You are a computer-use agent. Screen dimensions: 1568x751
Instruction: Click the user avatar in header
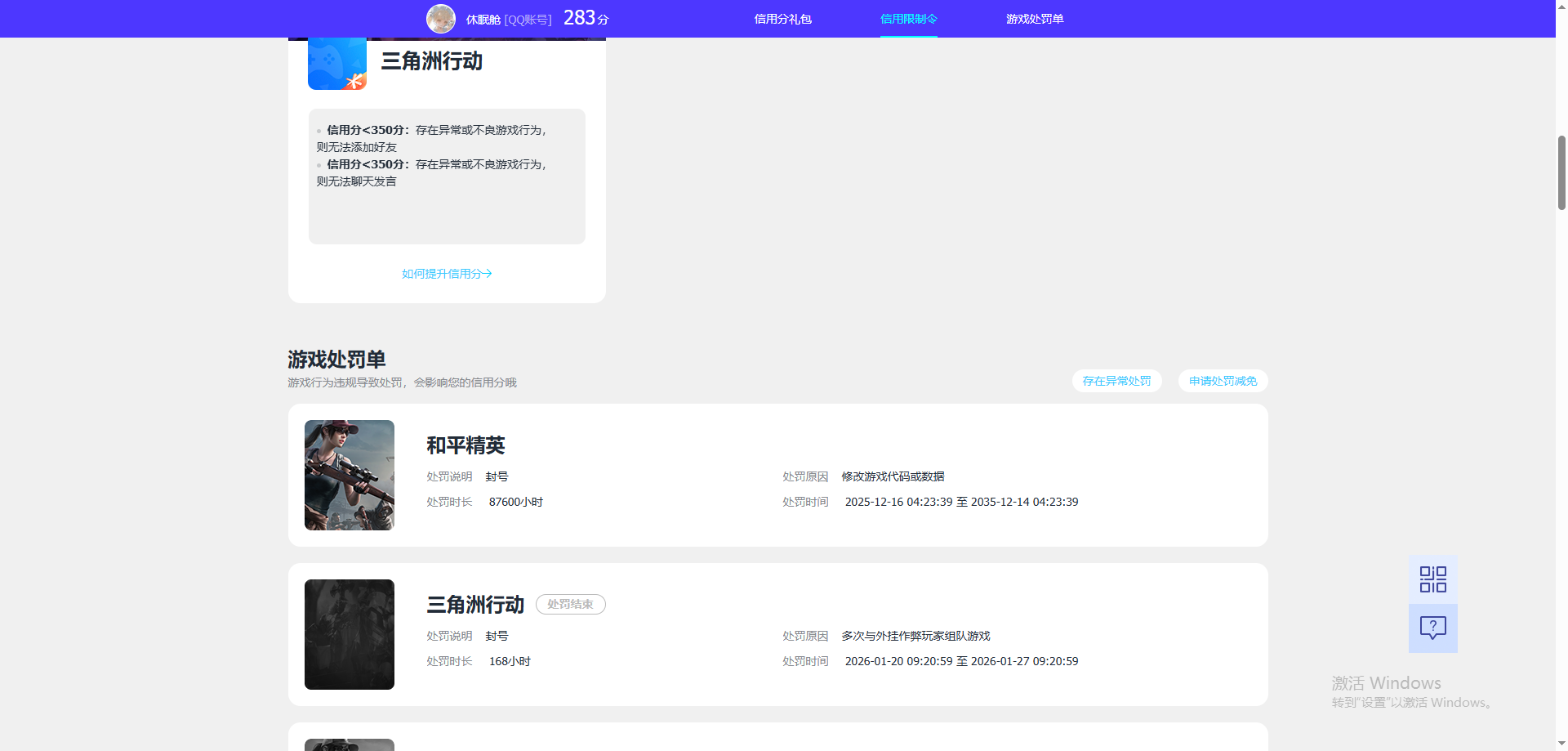[441, 19]
